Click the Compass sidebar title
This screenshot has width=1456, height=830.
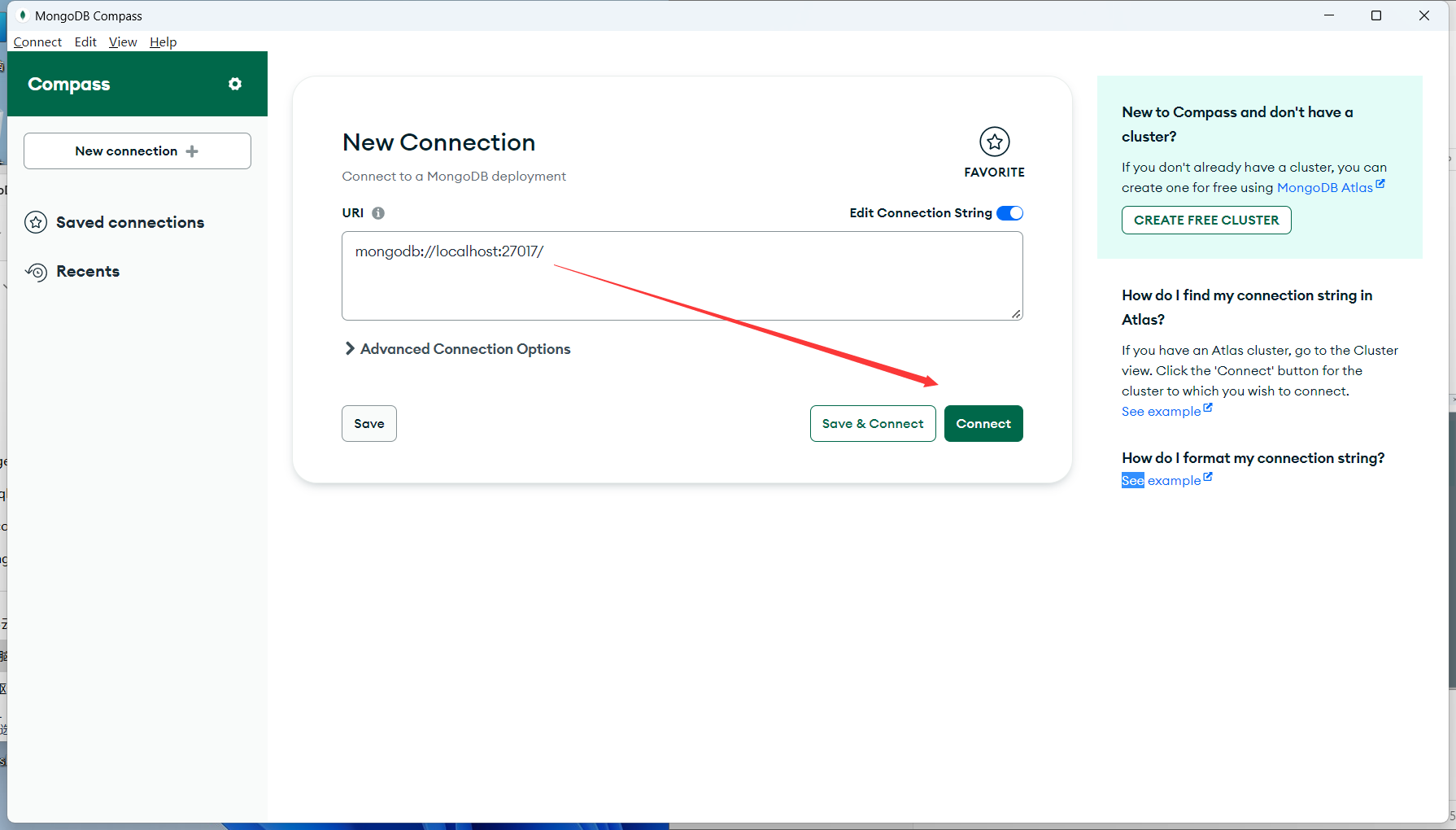coord(69,84)
